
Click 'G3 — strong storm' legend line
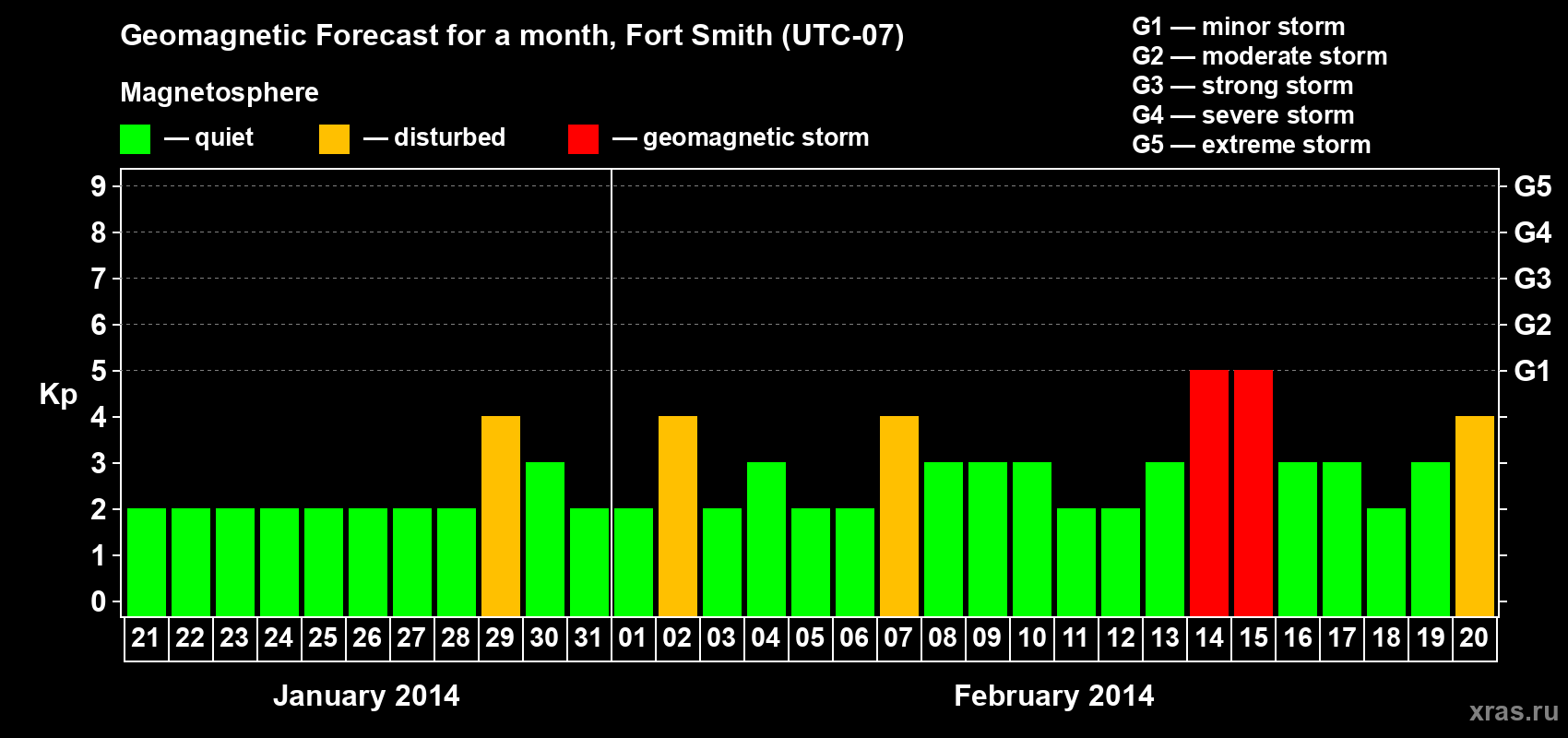tap(1242, 86)
